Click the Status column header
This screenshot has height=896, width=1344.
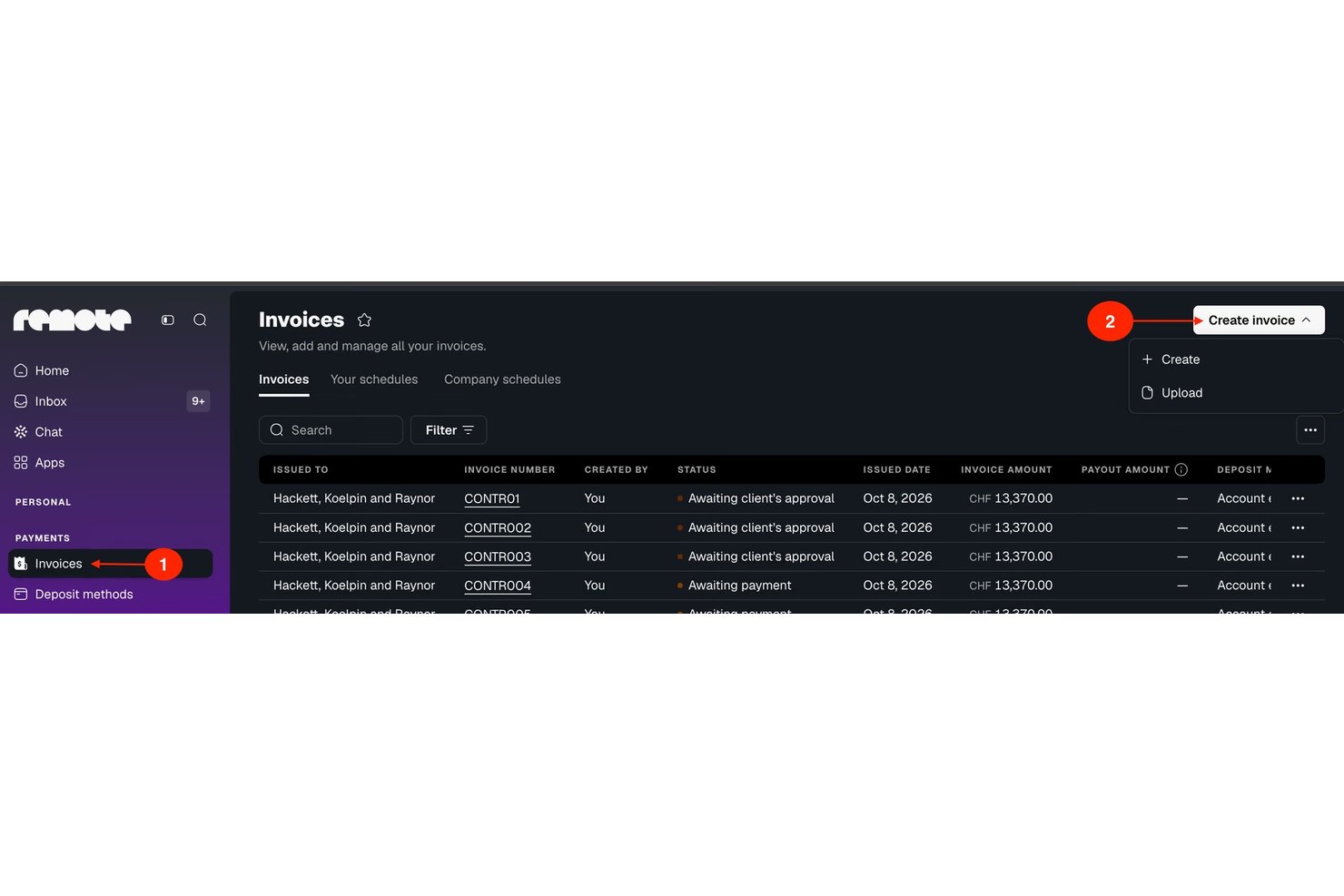pos(697,470)
